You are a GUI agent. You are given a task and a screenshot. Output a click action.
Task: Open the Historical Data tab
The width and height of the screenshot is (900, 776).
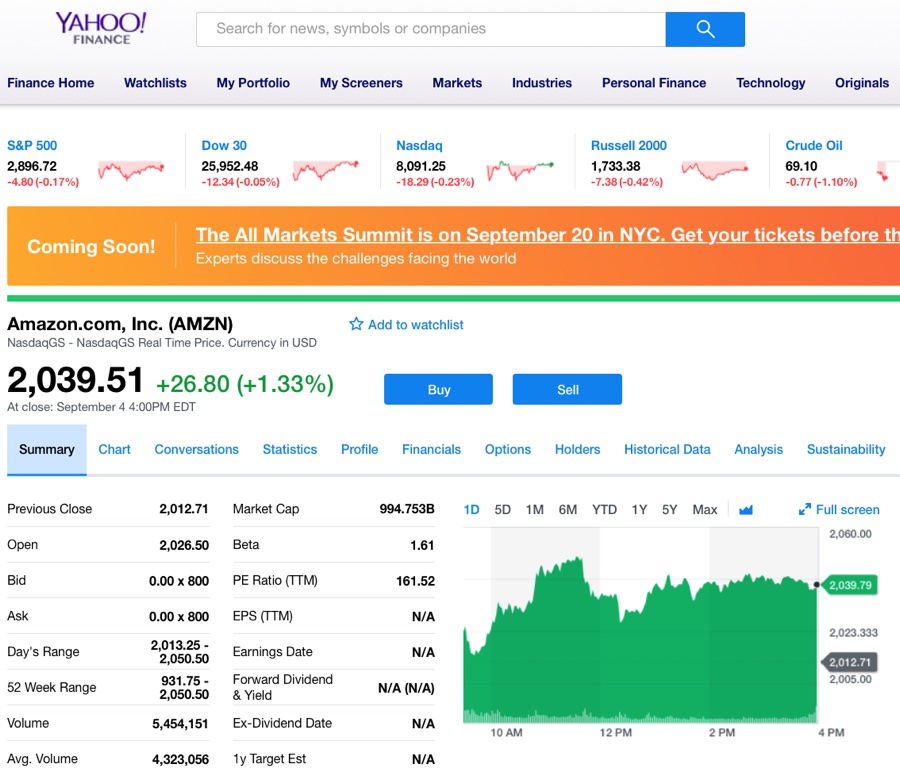pyautogui.click(x=667, y=449)
